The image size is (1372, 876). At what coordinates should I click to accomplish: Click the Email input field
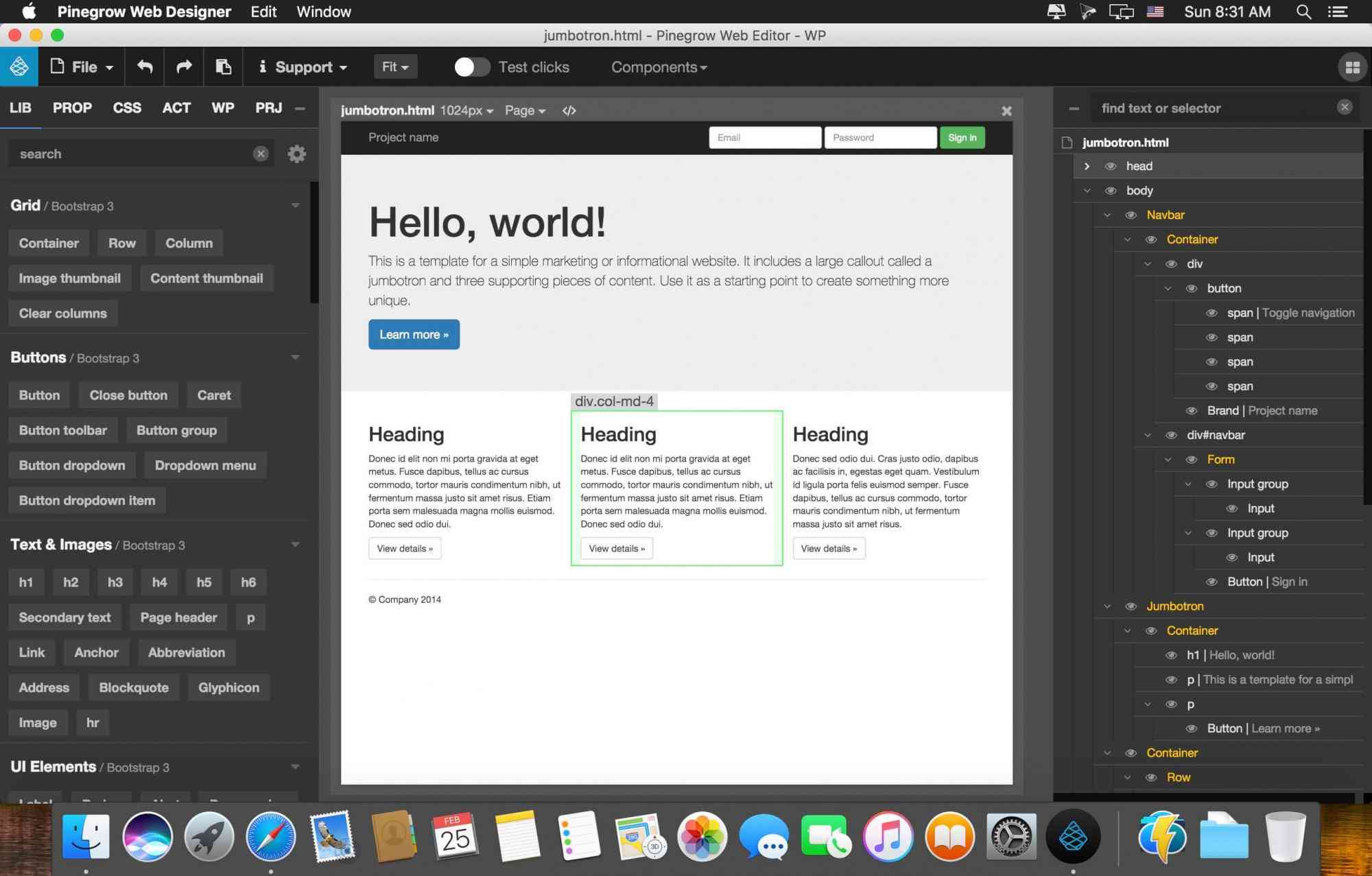point(765,136)
